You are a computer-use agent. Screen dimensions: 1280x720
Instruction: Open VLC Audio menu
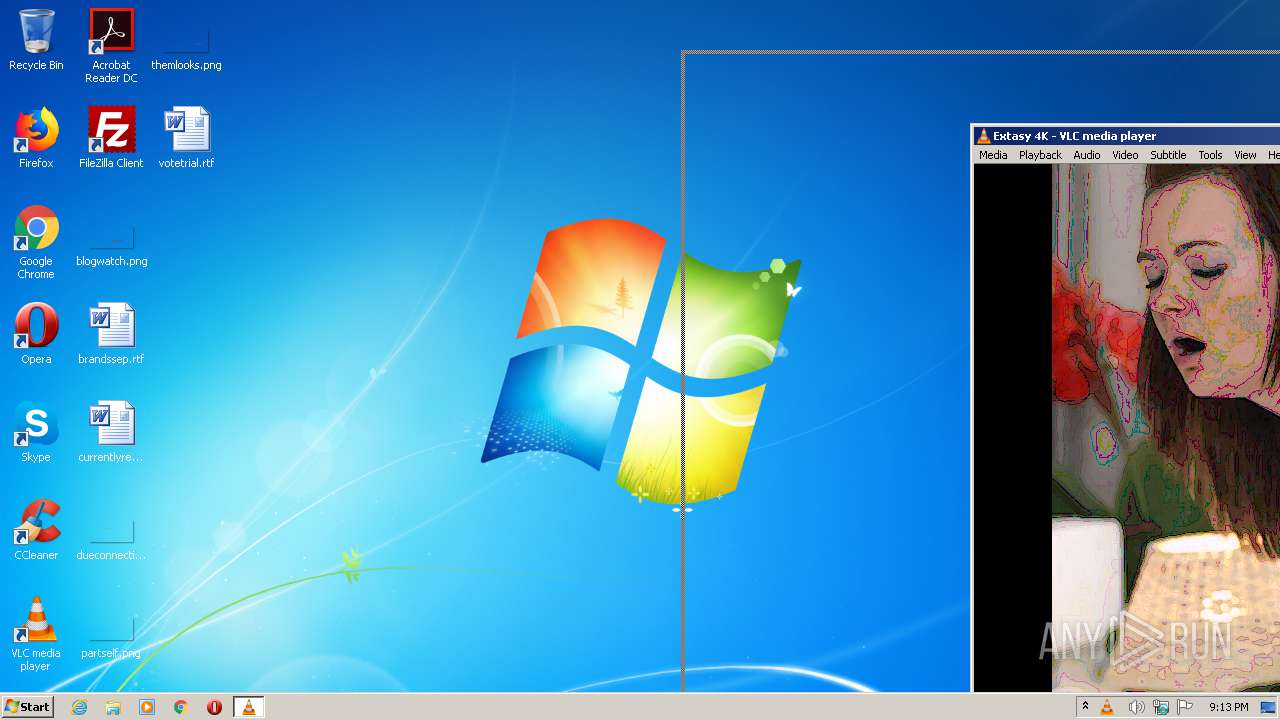[1087, 155]
